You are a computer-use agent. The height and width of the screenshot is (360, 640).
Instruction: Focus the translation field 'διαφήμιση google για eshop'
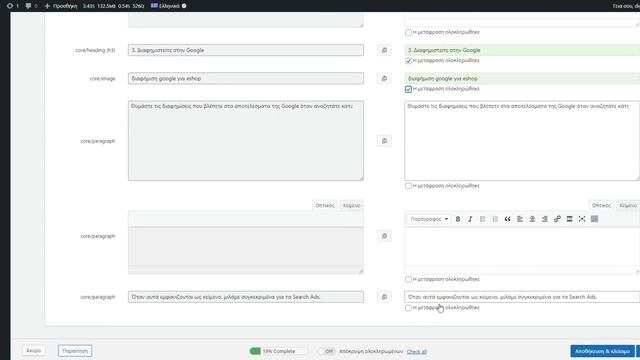click(522, 78)
